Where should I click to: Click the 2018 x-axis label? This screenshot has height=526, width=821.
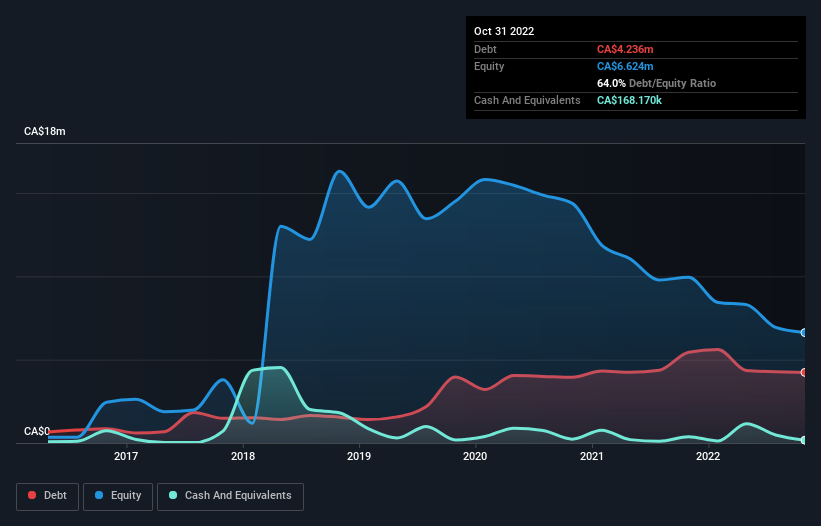(243, 456)
